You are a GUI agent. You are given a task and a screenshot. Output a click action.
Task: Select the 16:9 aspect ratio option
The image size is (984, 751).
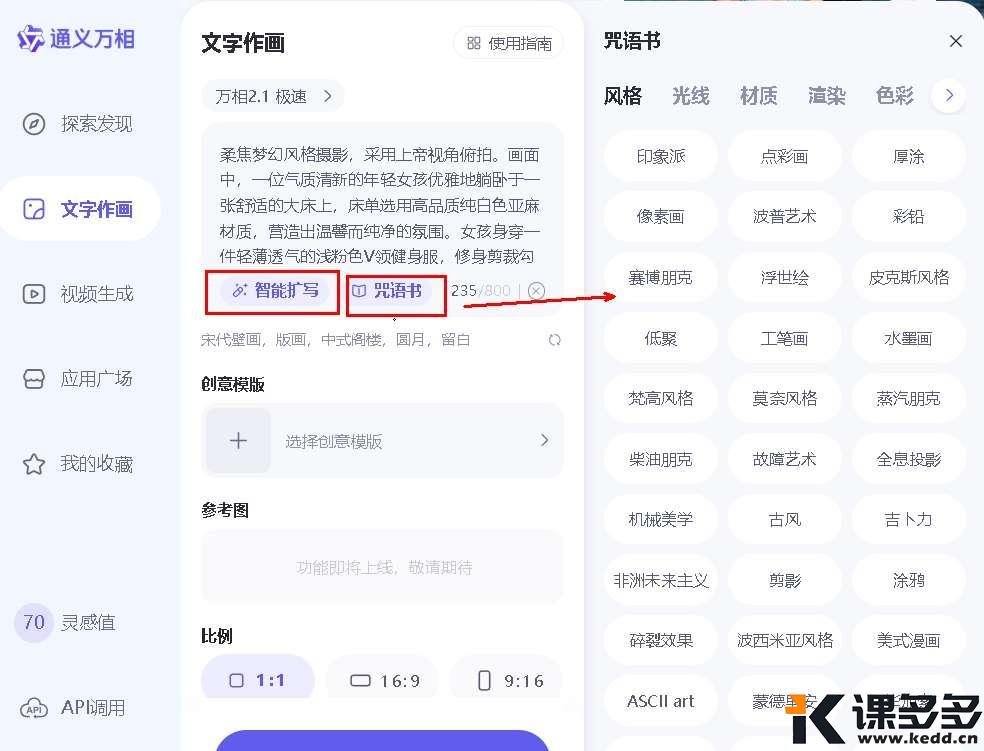pyautogui.click(x=382, y=680)
